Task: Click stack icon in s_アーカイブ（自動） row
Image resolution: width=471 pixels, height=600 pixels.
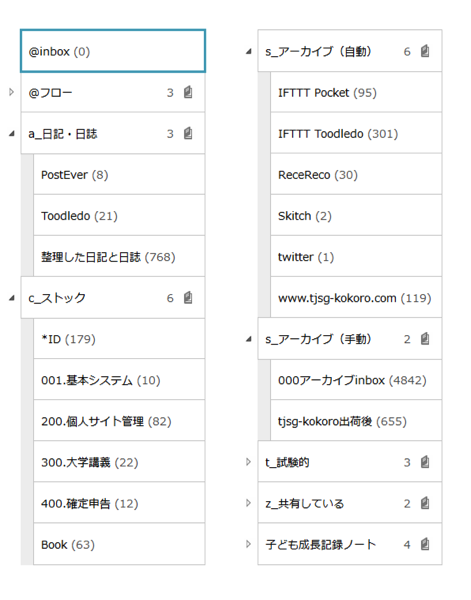Action: 425,51
